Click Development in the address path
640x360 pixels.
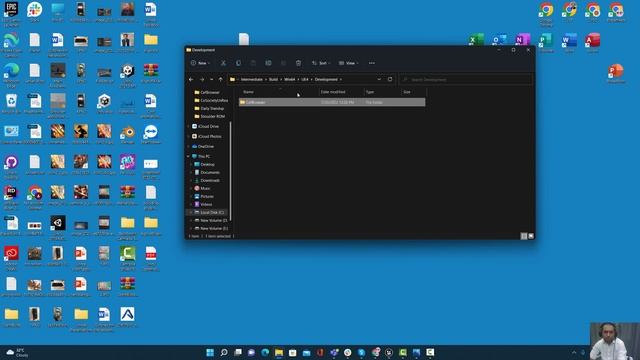[326, 80]
